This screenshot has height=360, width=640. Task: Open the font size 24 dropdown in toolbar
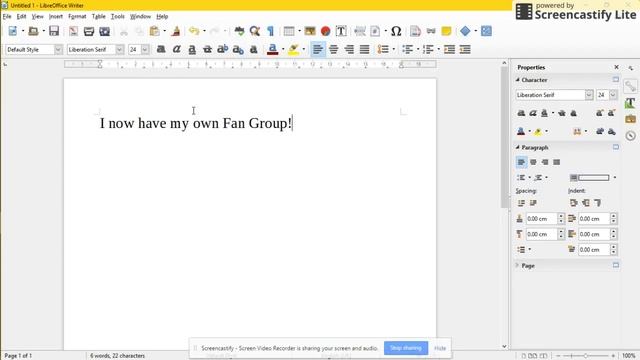[x=145, y=49]
